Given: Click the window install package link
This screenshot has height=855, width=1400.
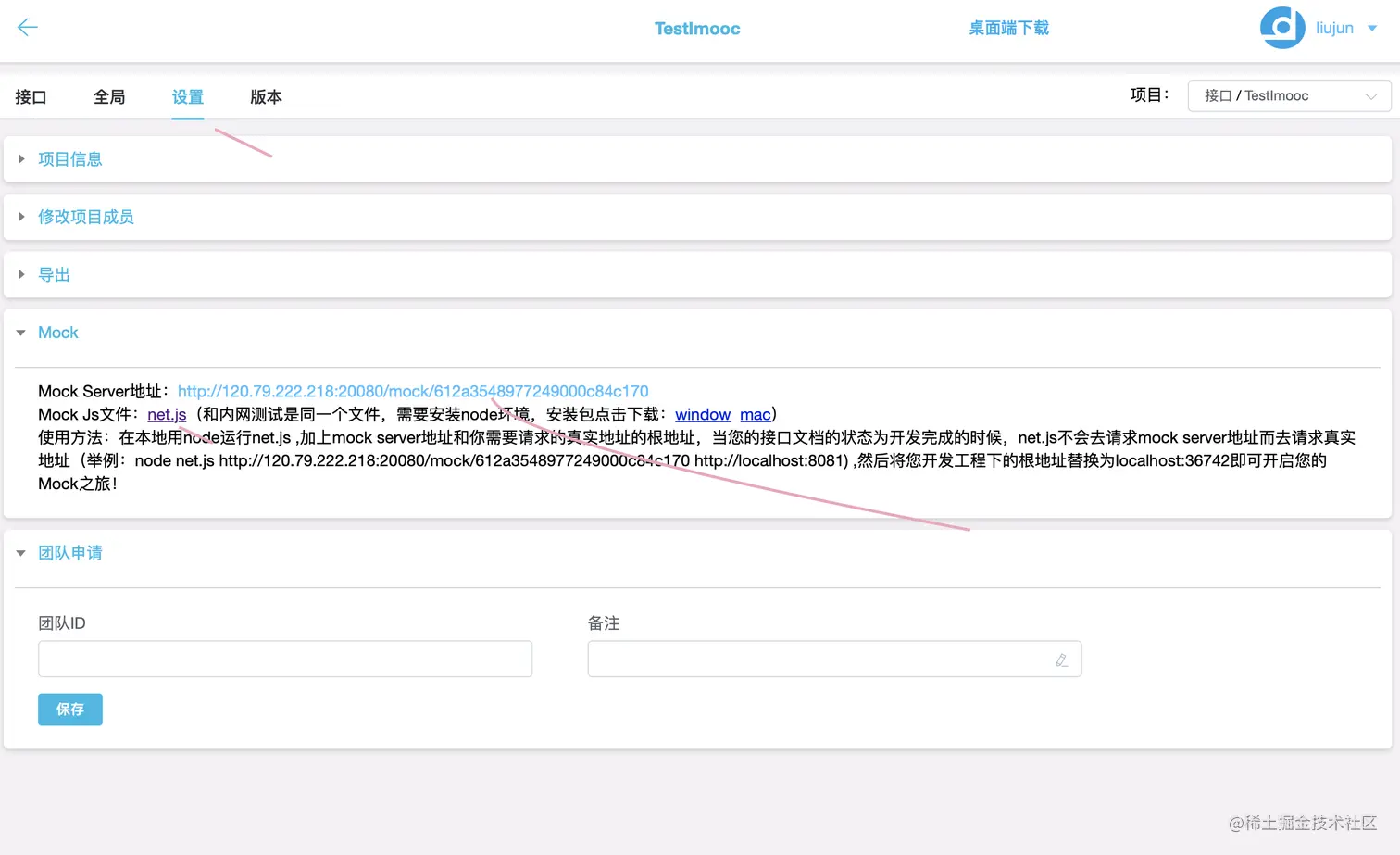Looking at the screenshot, I should point(703,414).
